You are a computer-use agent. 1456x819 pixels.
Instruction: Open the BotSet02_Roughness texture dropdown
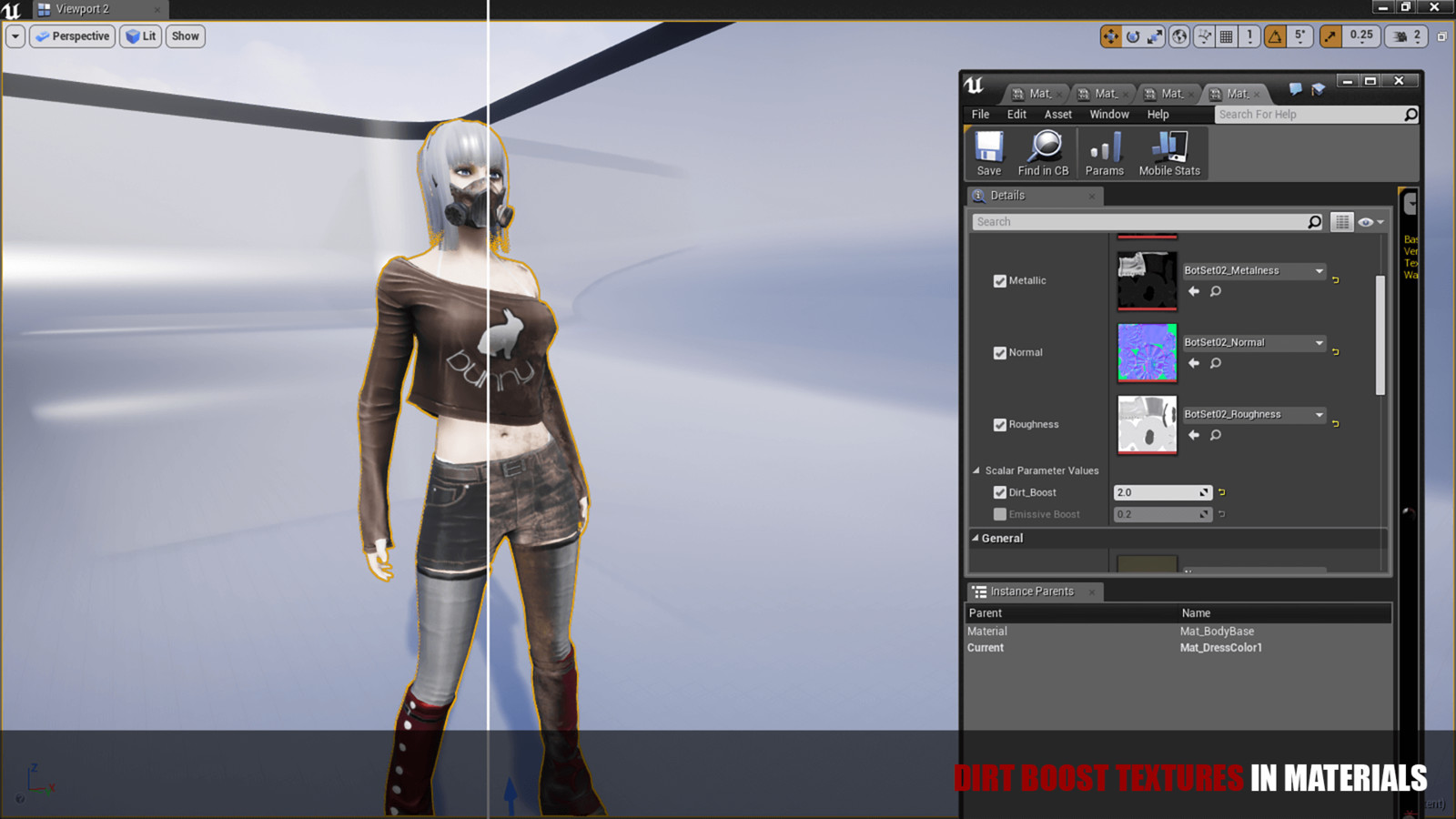tap(1253, 414)
